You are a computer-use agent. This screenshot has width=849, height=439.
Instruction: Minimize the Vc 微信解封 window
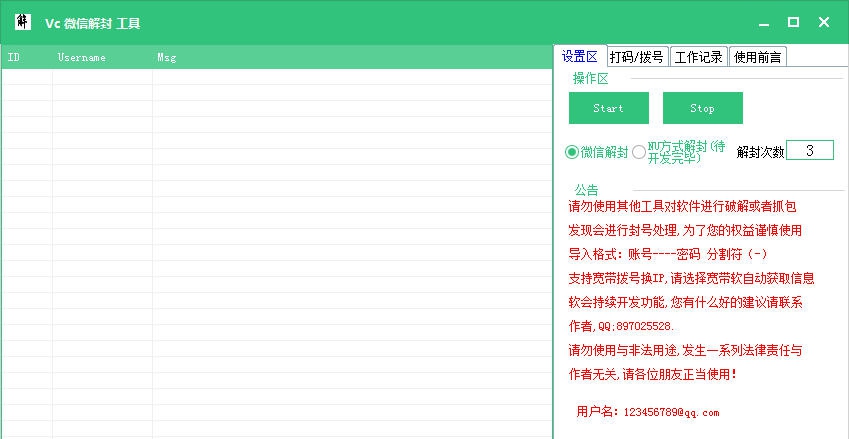click(x=764, y=23)
